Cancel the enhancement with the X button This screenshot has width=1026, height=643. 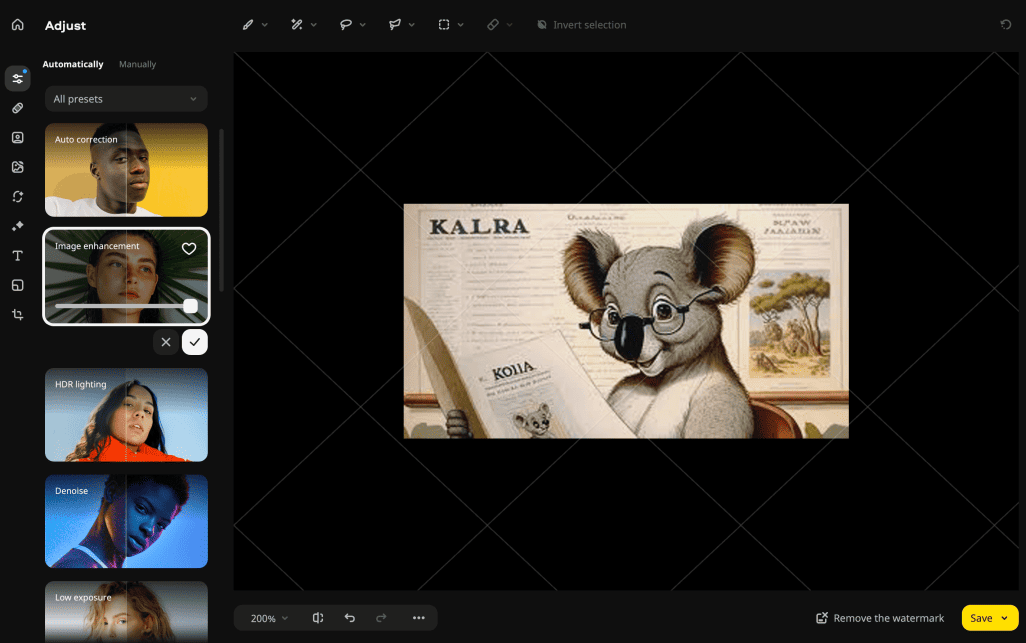pyautogui.click(x=166, y=342)
